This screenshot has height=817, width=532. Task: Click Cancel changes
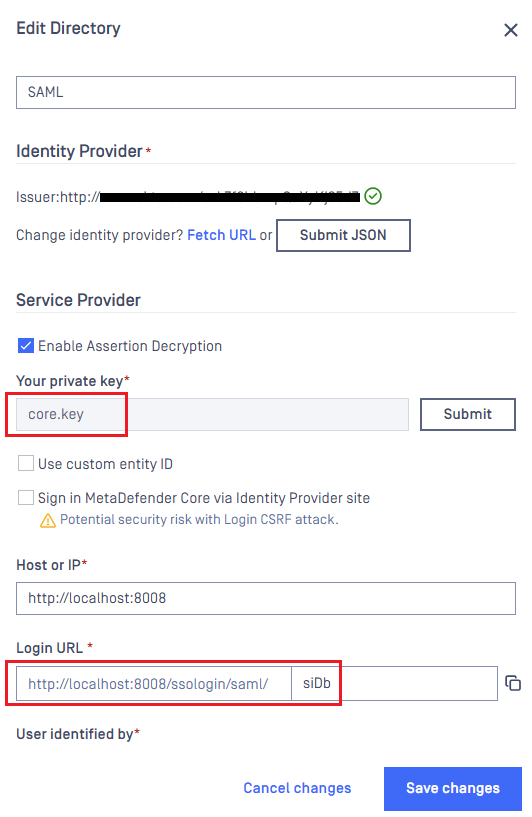click(x=297, y=788)
